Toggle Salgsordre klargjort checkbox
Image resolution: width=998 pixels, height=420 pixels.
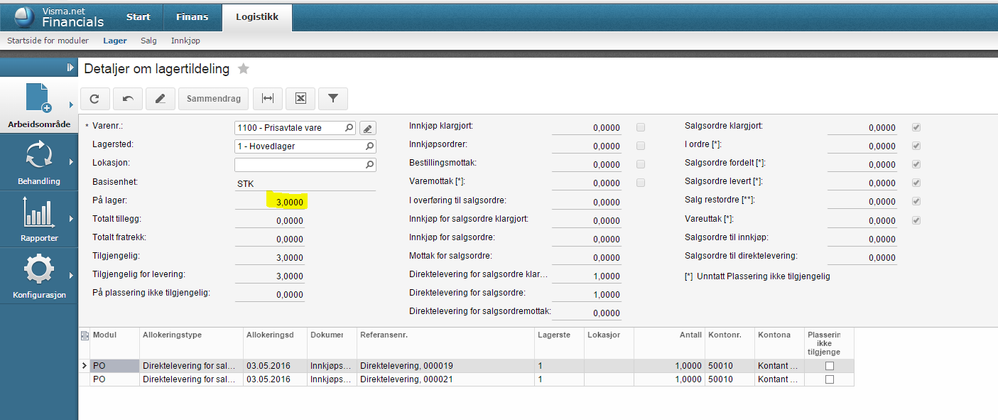916,127
